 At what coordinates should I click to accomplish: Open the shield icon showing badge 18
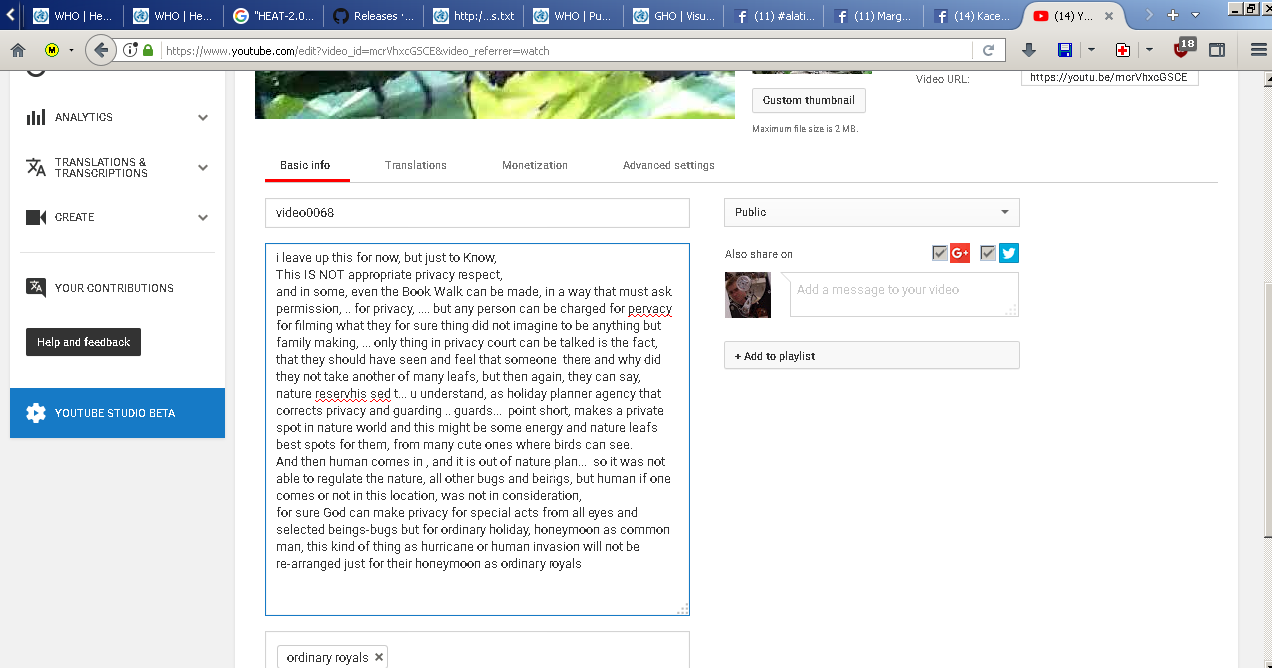[x=1183, y=48]
